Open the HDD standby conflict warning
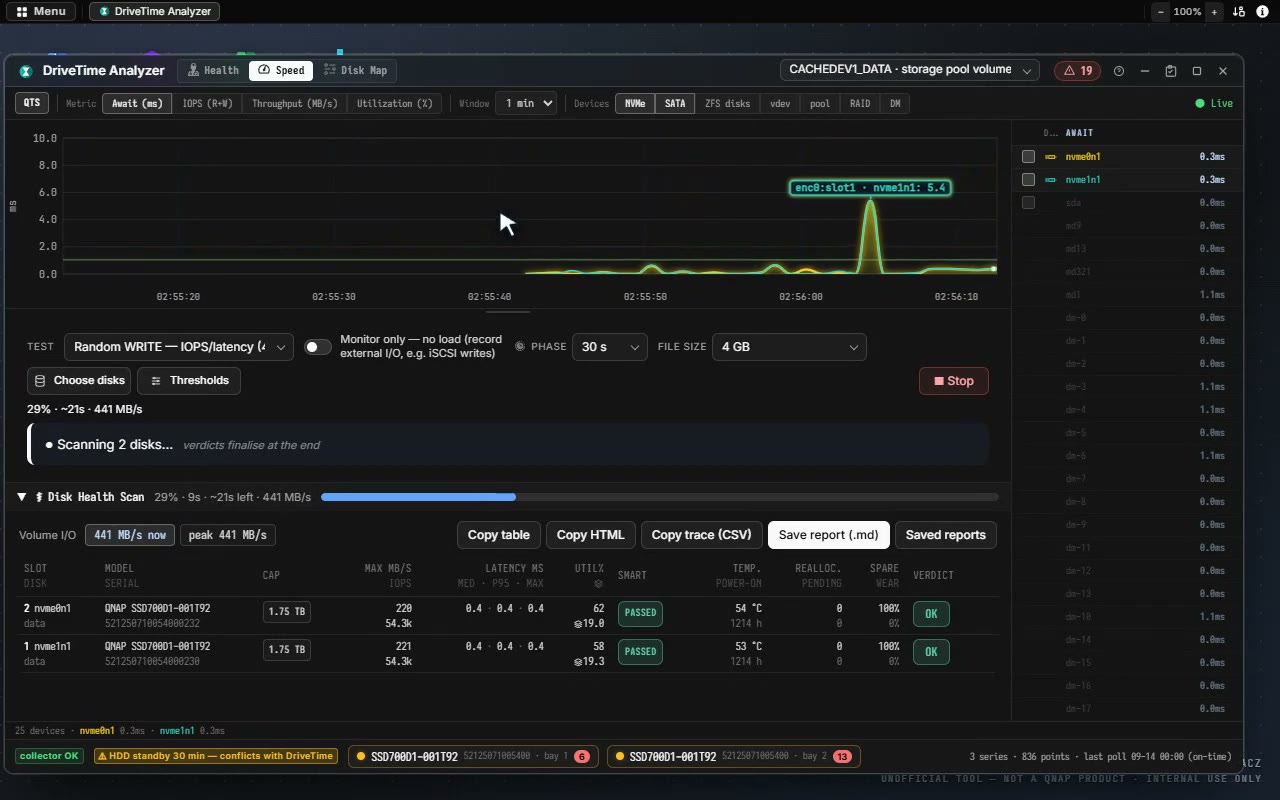1280x800 pixels. [x=215, y=756]
